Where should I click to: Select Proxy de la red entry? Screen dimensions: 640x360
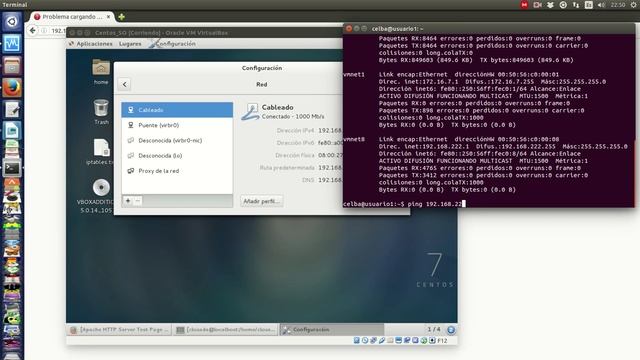click(177, 171)
